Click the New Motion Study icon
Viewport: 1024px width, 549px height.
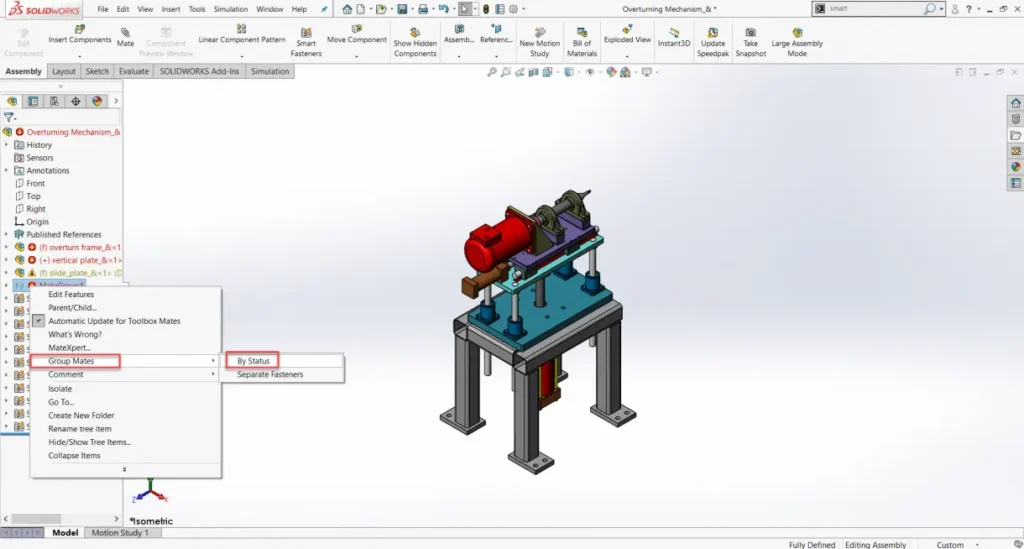pyautogui.click(x=540, y=32)
